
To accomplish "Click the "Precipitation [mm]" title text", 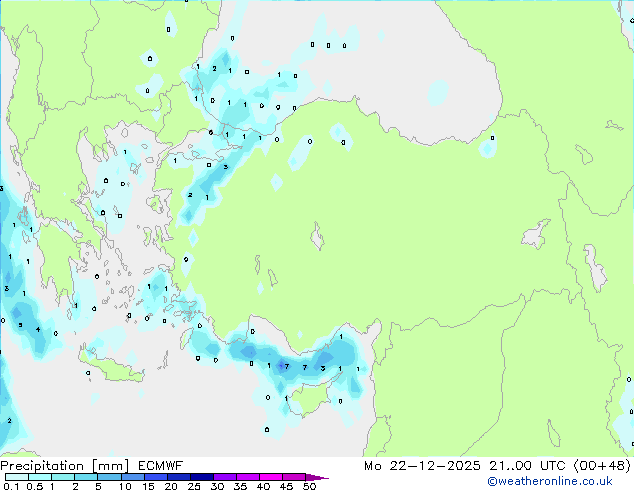I will point(65,466).
